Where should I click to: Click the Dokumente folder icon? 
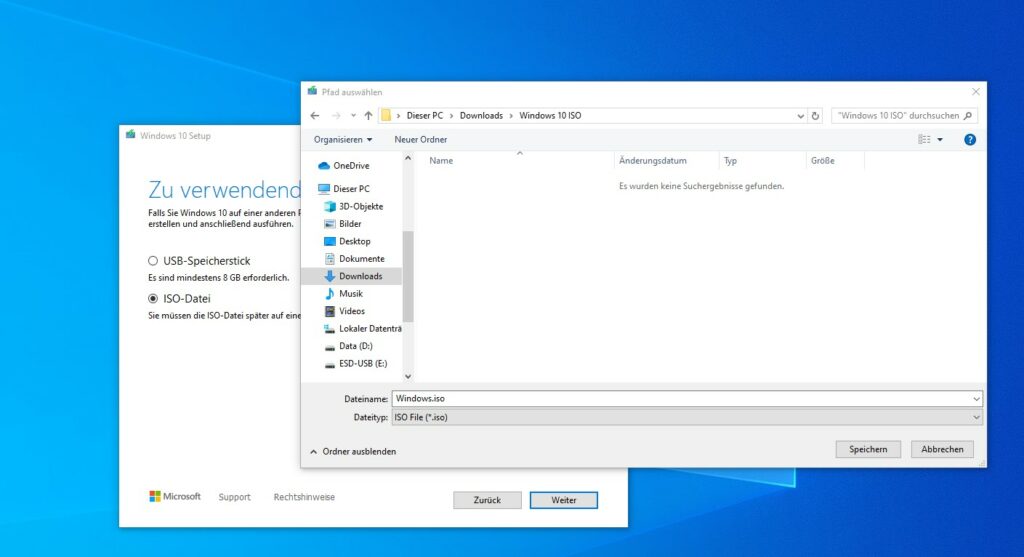click(x=330, y=259)
